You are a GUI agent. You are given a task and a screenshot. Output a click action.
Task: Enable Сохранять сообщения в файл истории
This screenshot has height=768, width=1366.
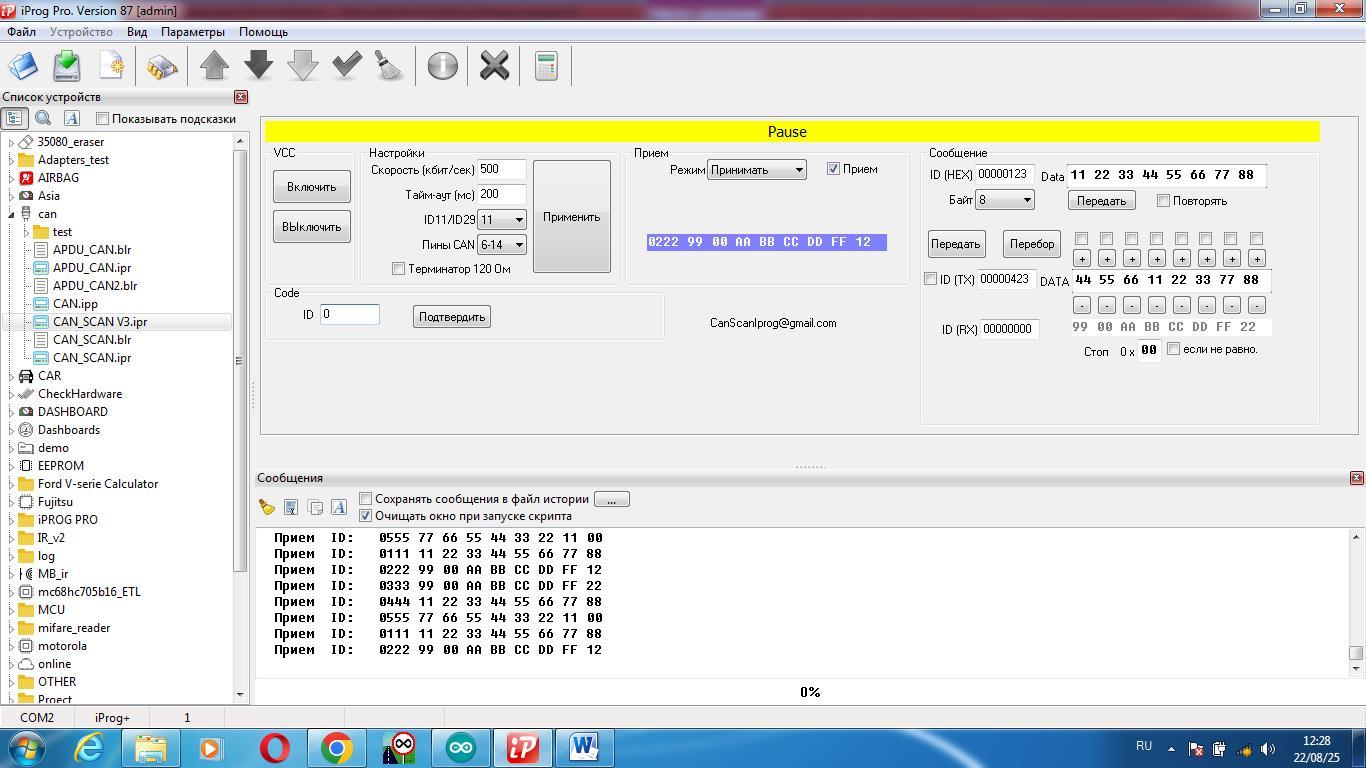(x=366, y=499)
